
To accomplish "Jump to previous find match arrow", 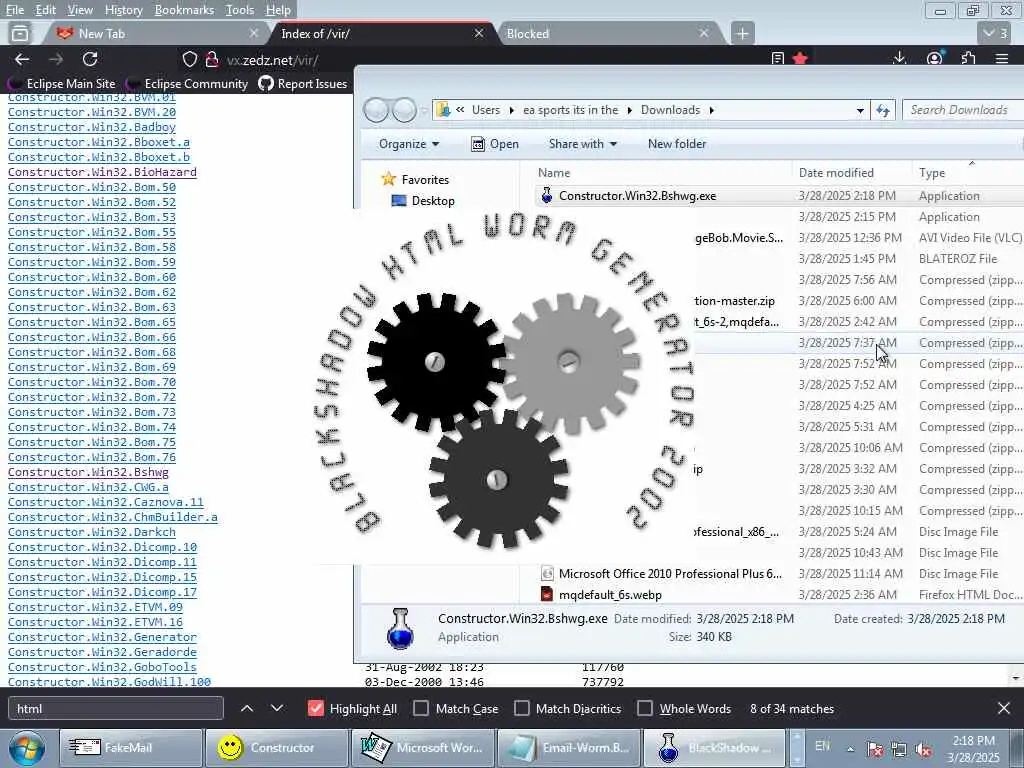I will point(247,708).
